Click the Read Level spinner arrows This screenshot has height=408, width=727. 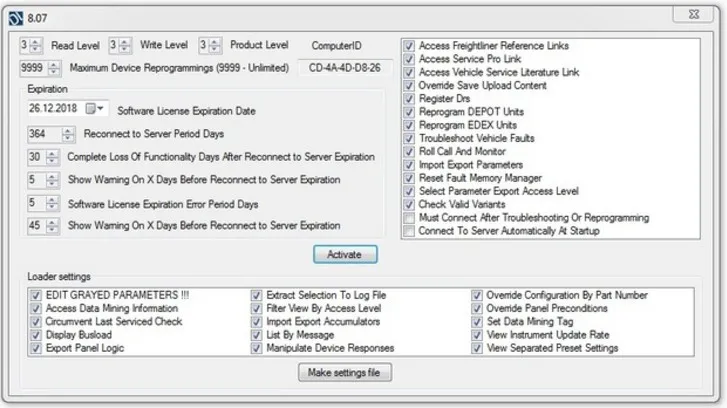[36, 45]
